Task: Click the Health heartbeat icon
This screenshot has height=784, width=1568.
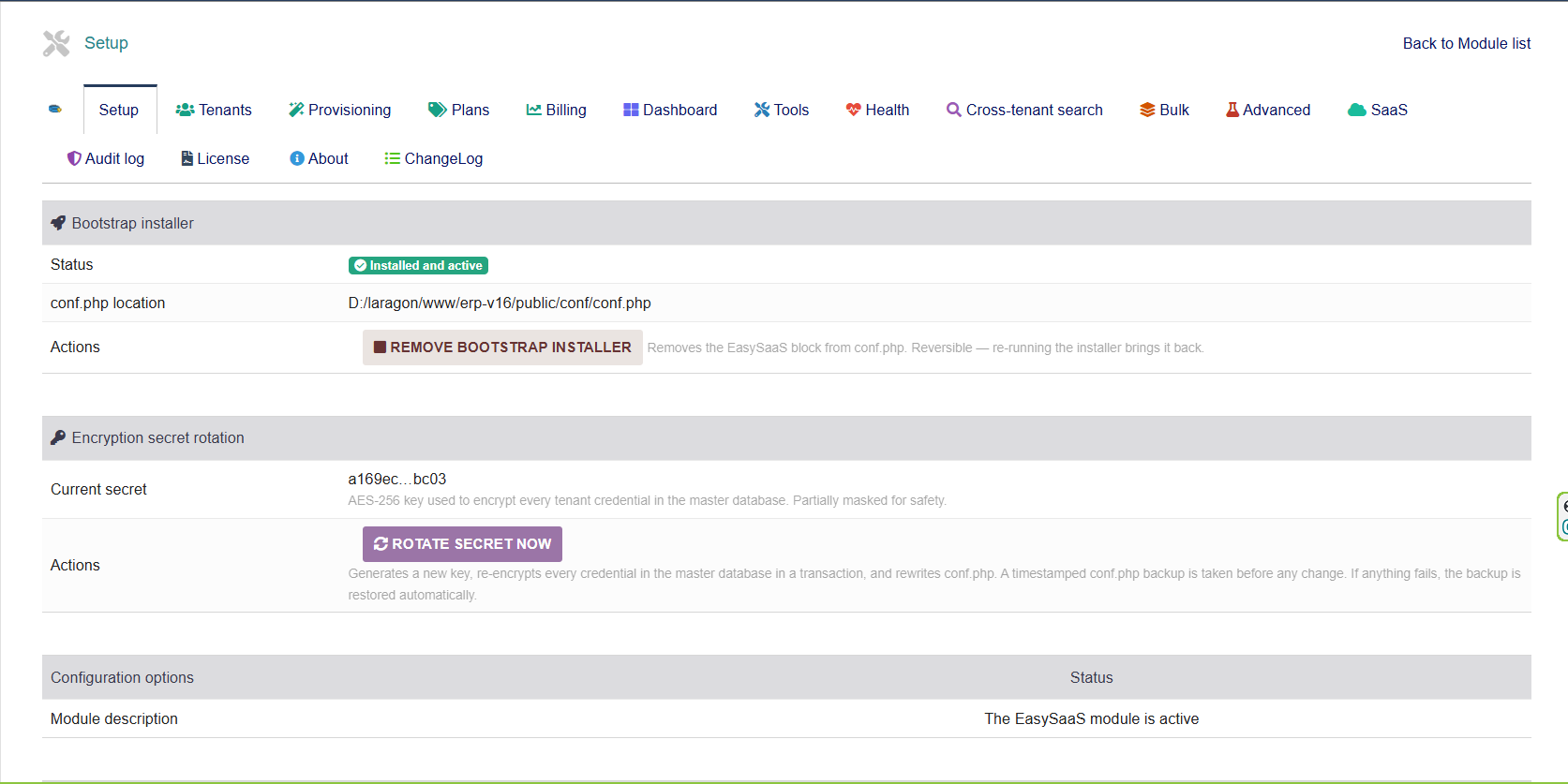Action: [x=854, y=110]
